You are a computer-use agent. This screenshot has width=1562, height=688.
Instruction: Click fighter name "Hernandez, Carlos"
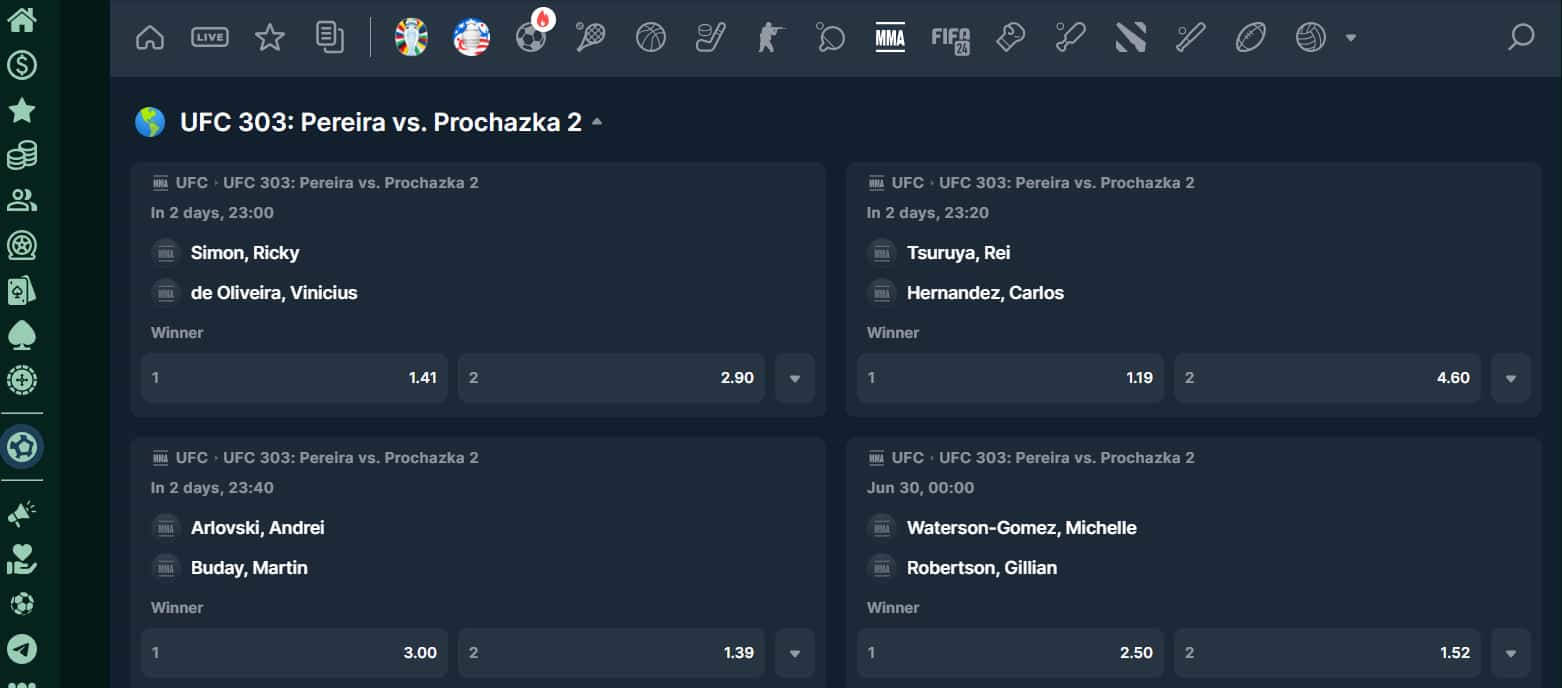[985, 293]
